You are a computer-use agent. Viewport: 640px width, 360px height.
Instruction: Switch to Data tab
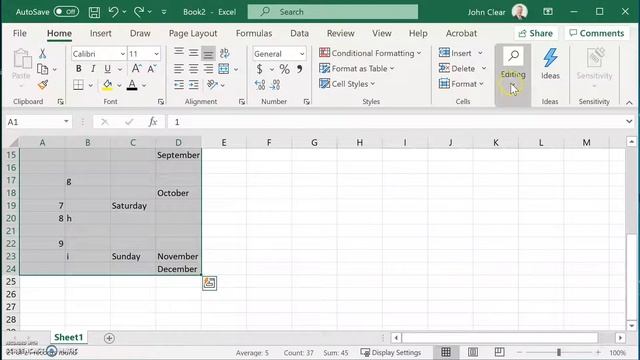click(299, 33)
